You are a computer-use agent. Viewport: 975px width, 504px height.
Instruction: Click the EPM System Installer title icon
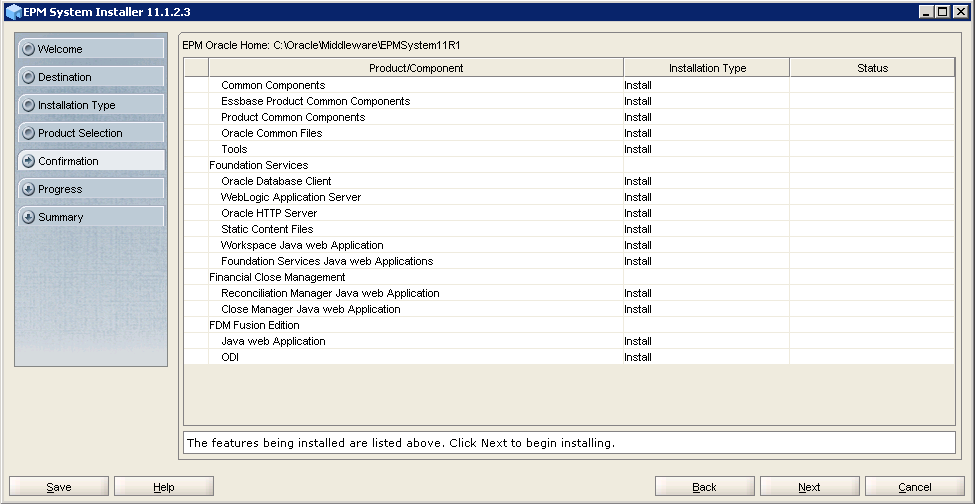click(13, 11)
